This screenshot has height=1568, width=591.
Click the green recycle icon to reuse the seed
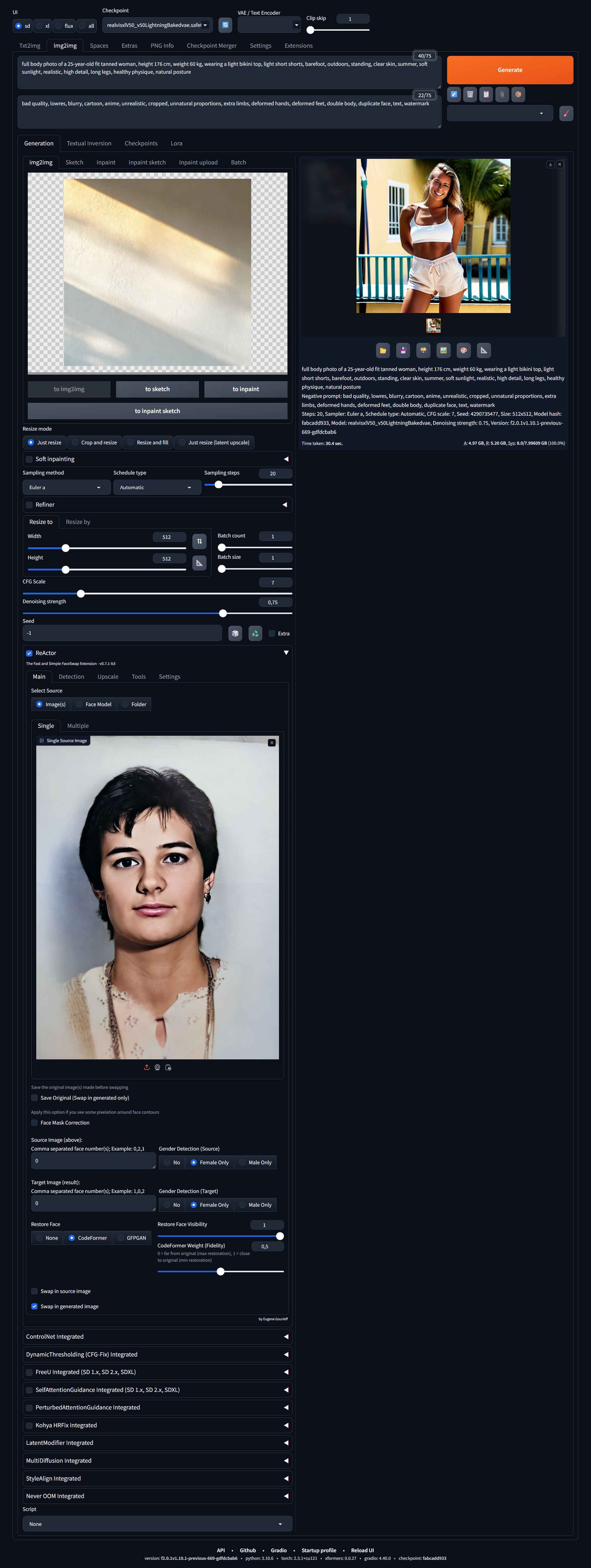tap(255, 634)
